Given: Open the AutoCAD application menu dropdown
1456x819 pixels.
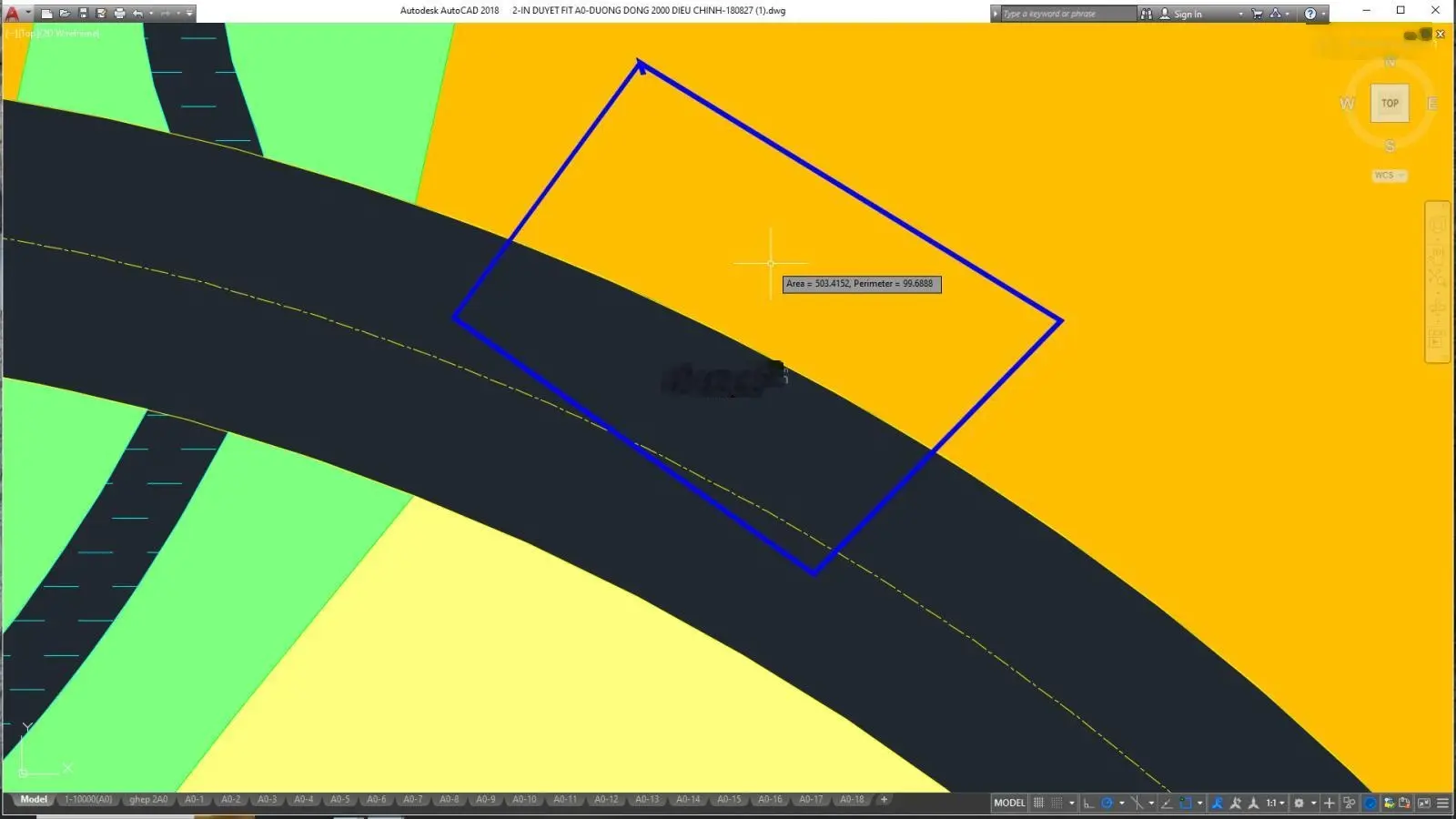Looking at the screenshot, I should point(28,13).
